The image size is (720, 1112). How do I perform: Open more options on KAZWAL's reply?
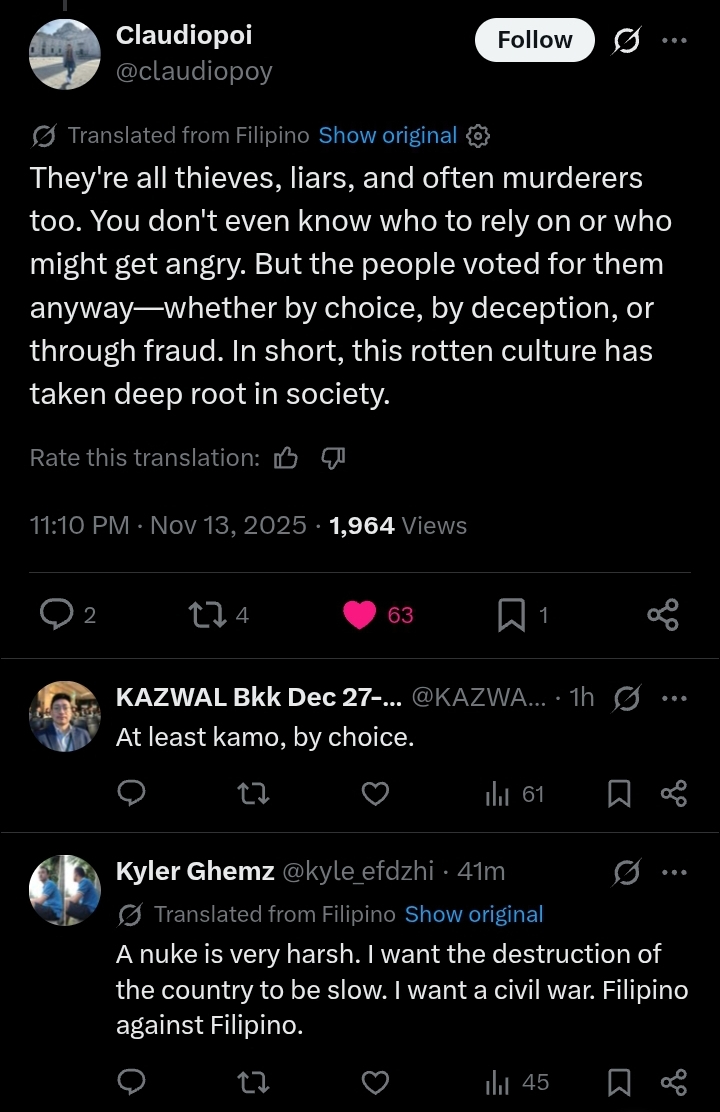pyautogui.click(x=675, y=698)
